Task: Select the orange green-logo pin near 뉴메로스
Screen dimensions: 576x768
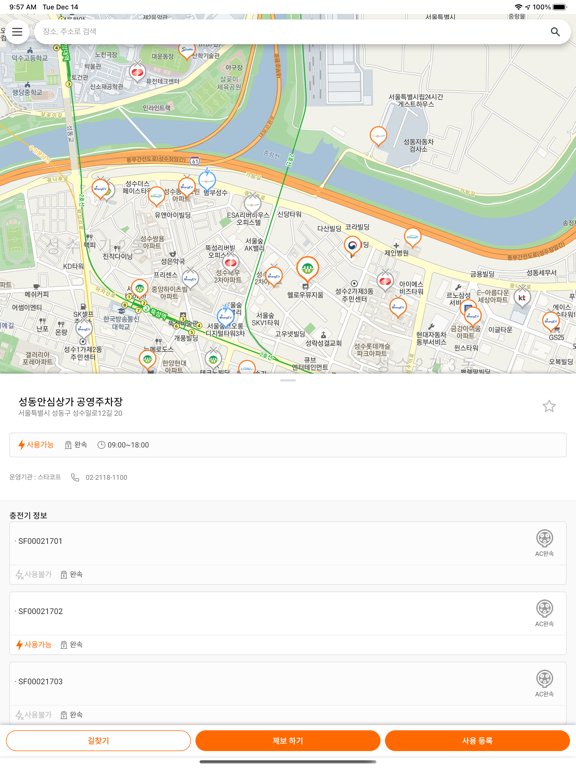Action: (x=147, y=360)
